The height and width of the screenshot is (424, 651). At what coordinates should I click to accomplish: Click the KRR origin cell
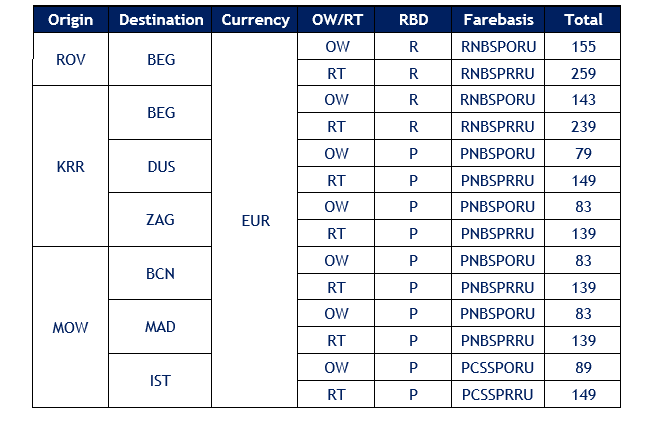point(71,167)
